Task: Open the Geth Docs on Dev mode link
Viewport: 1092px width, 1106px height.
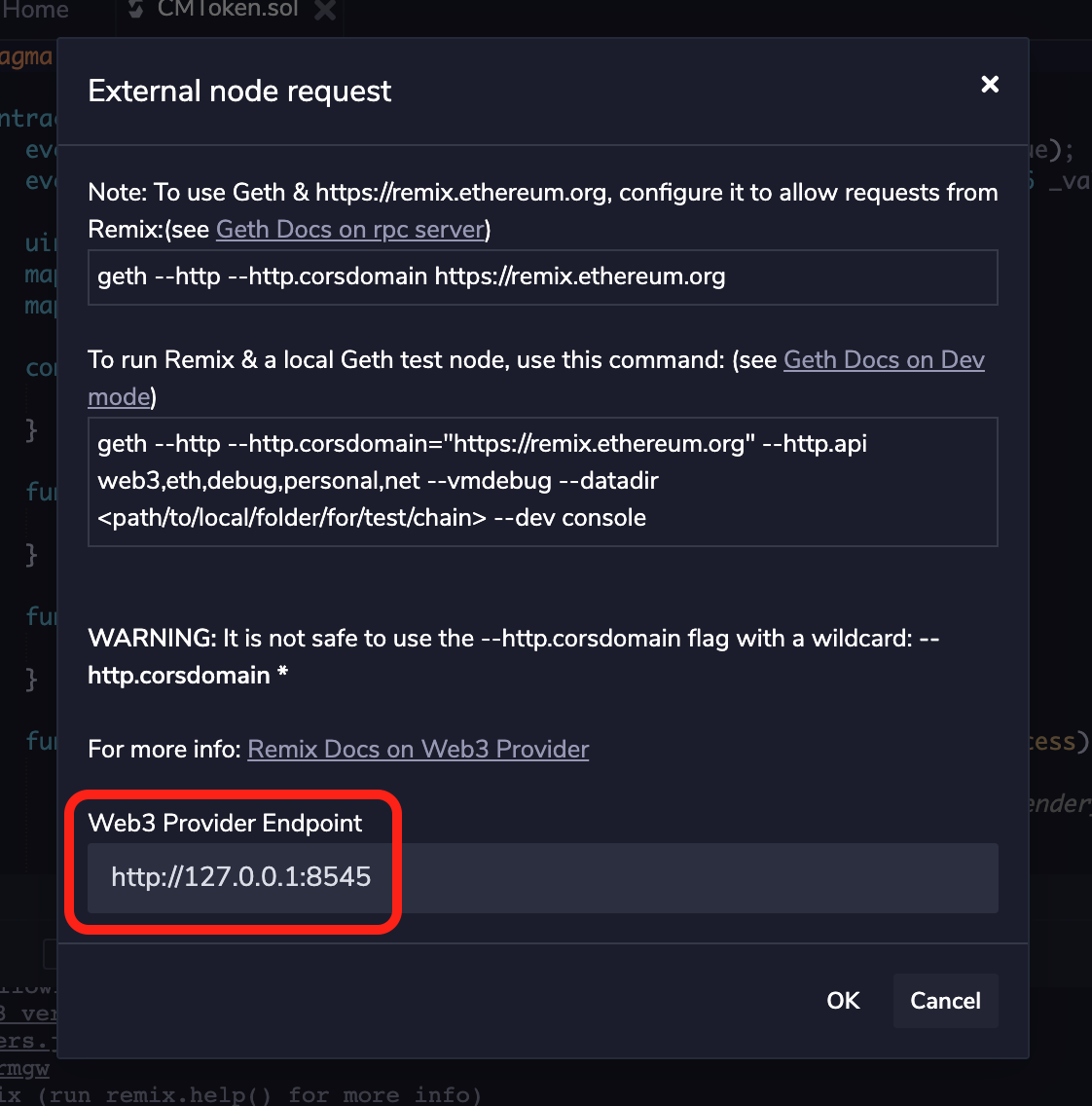Action: [884, 359]
